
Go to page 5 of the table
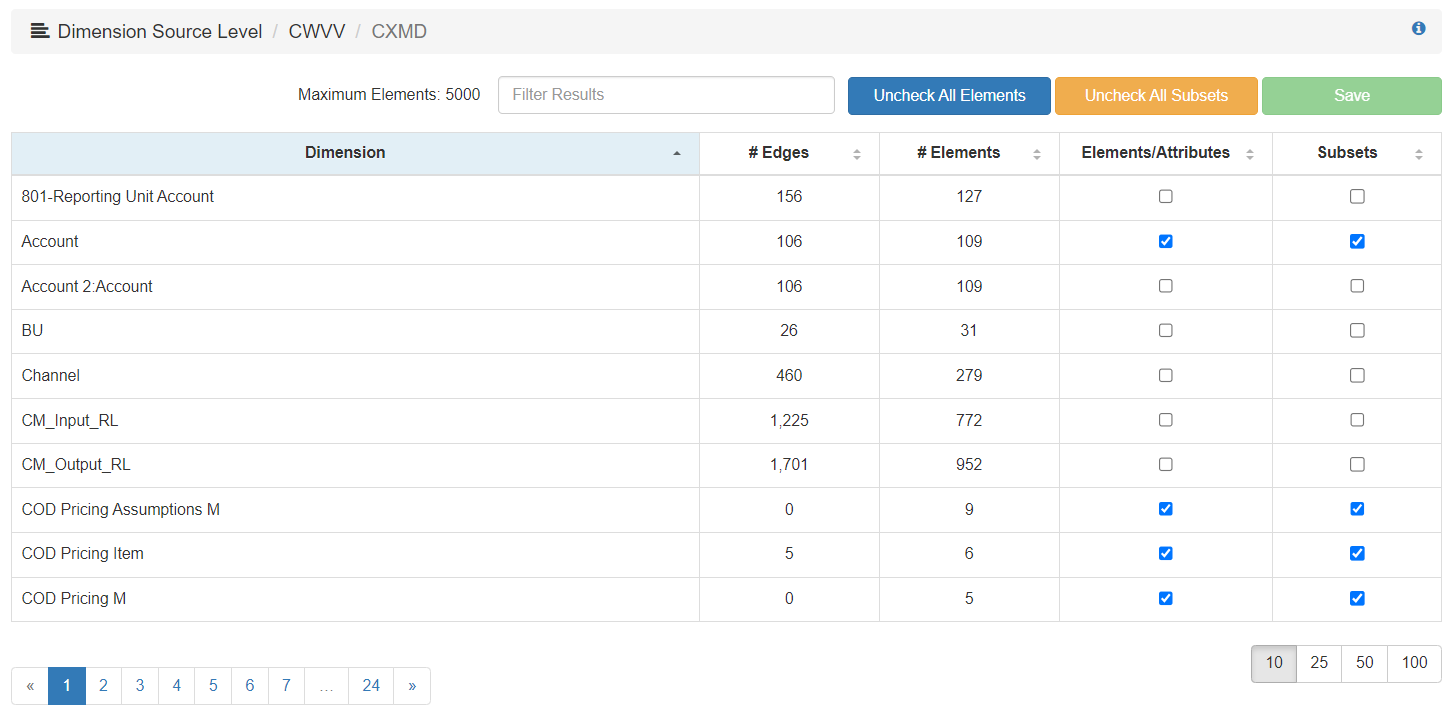coord(213,686)
